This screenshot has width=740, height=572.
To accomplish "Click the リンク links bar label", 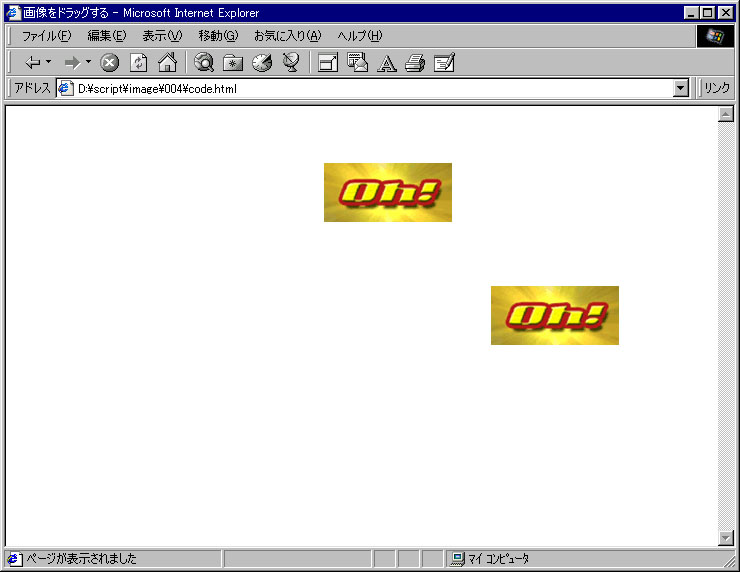I will coord(717,88).
